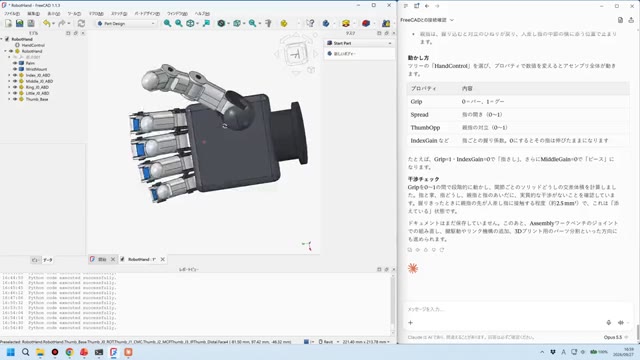The width and height of the screenshot is (640, 360).
Task: Go back in Claude window
Action: [x=427, y=6]
